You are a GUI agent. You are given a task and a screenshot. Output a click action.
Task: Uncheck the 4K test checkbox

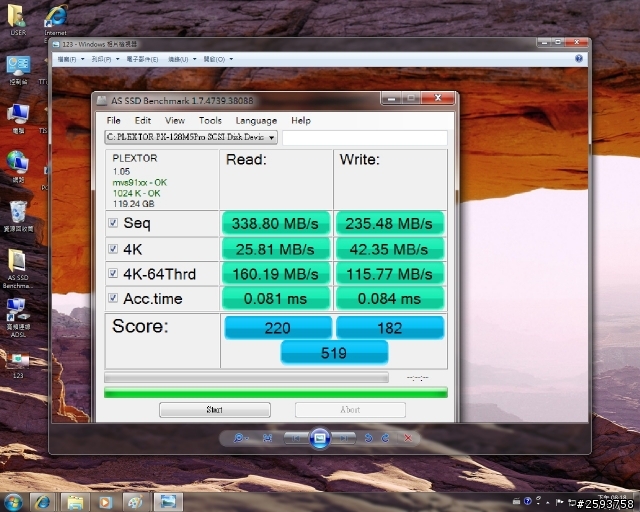pyautogui.click(x=113, y=249)
